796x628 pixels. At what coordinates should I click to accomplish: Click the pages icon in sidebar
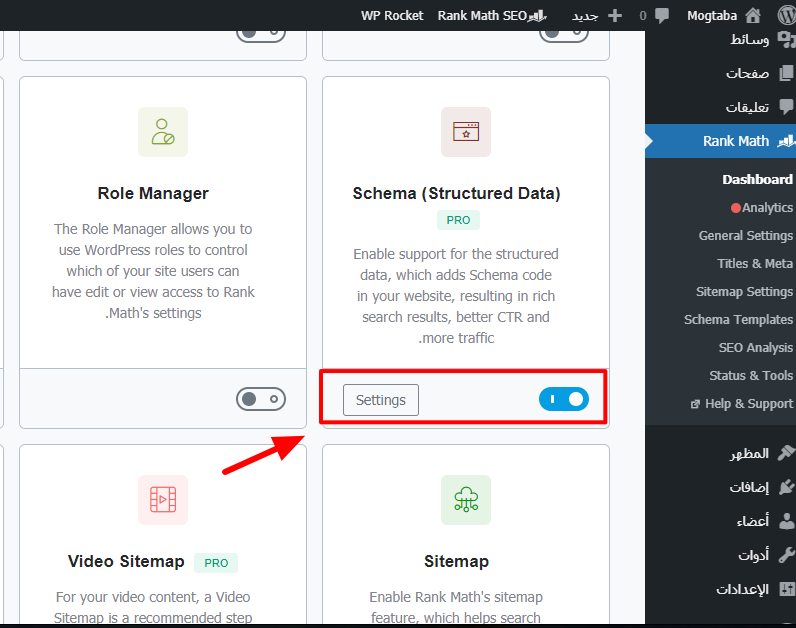coord(786,73)
